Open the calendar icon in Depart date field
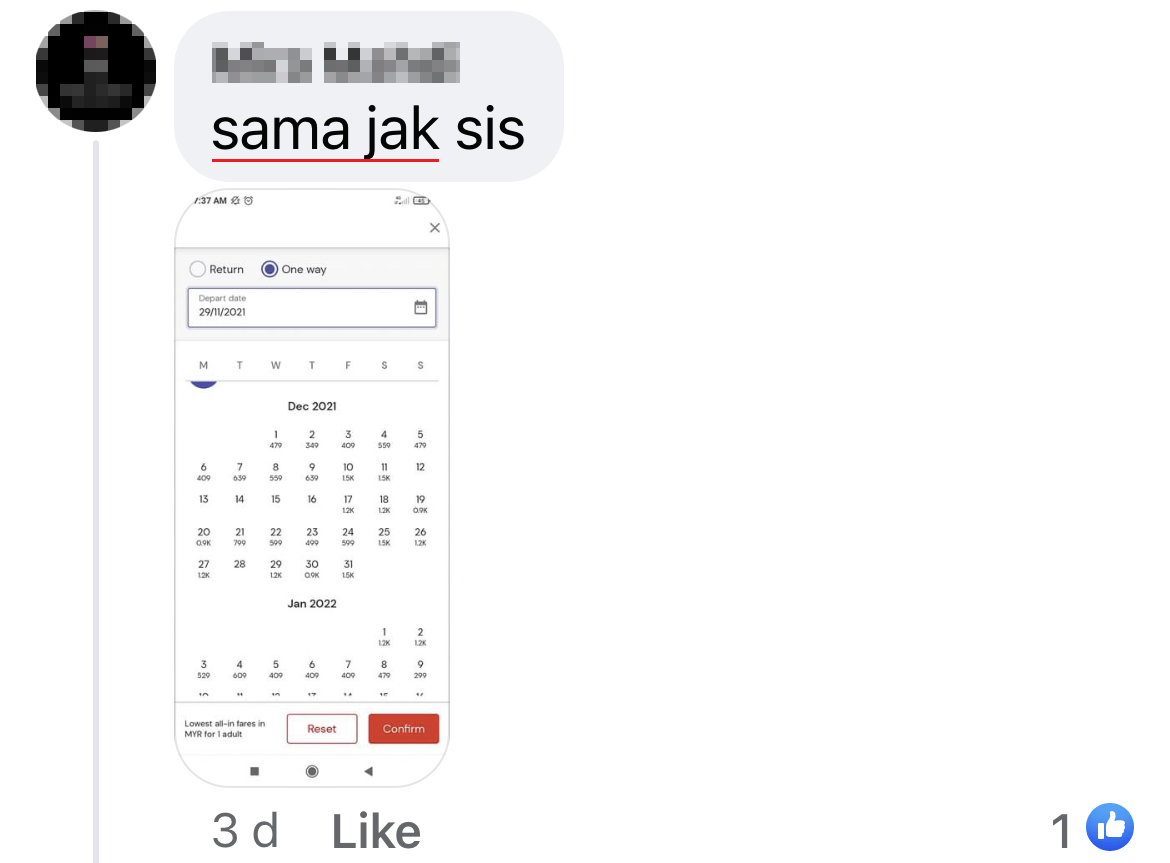Viewport: 1170px width, 863px height. click(x=421, y=307)
